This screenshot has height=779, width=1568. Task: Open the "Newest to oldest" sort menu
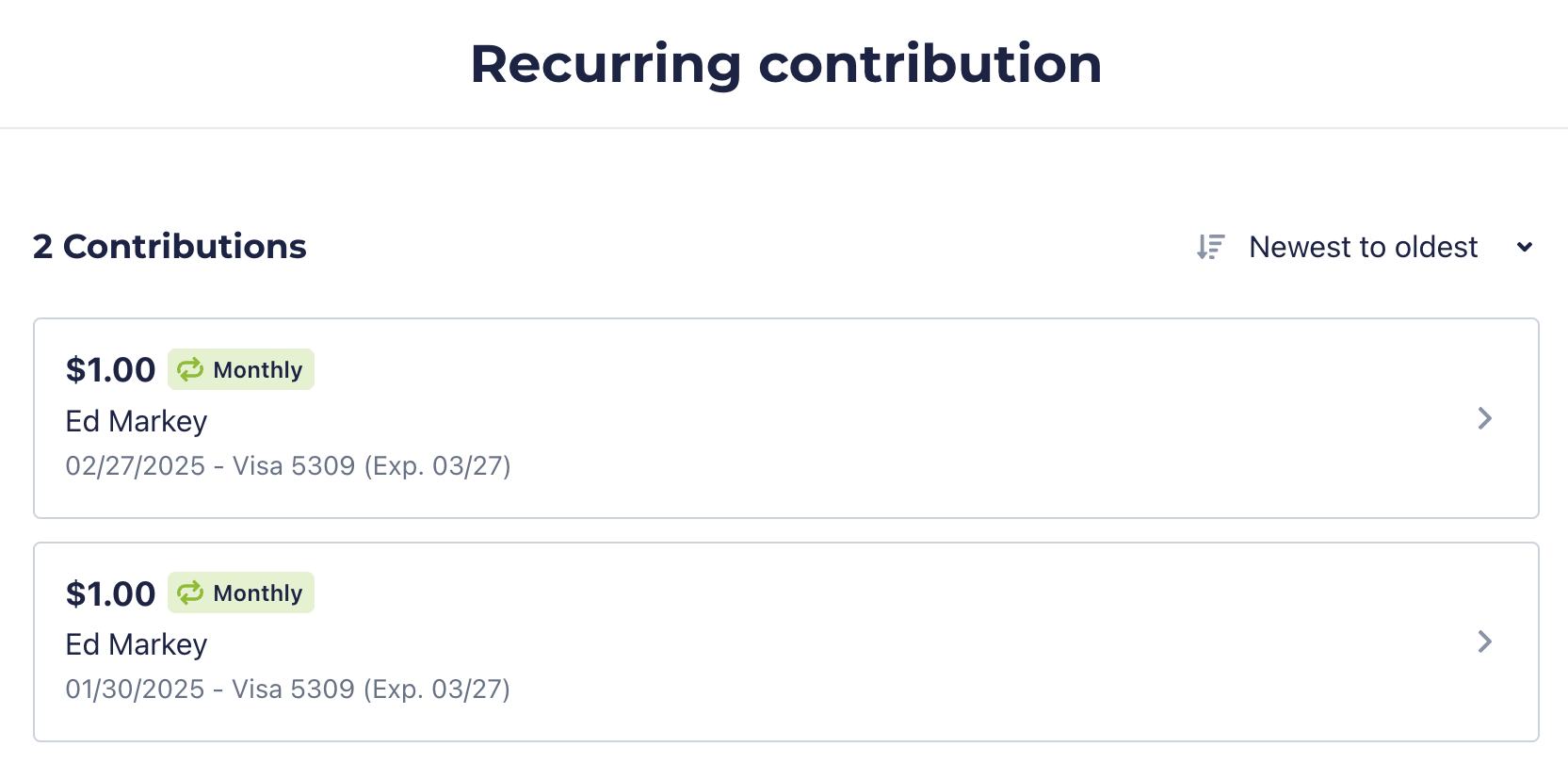coord(1363,247)
